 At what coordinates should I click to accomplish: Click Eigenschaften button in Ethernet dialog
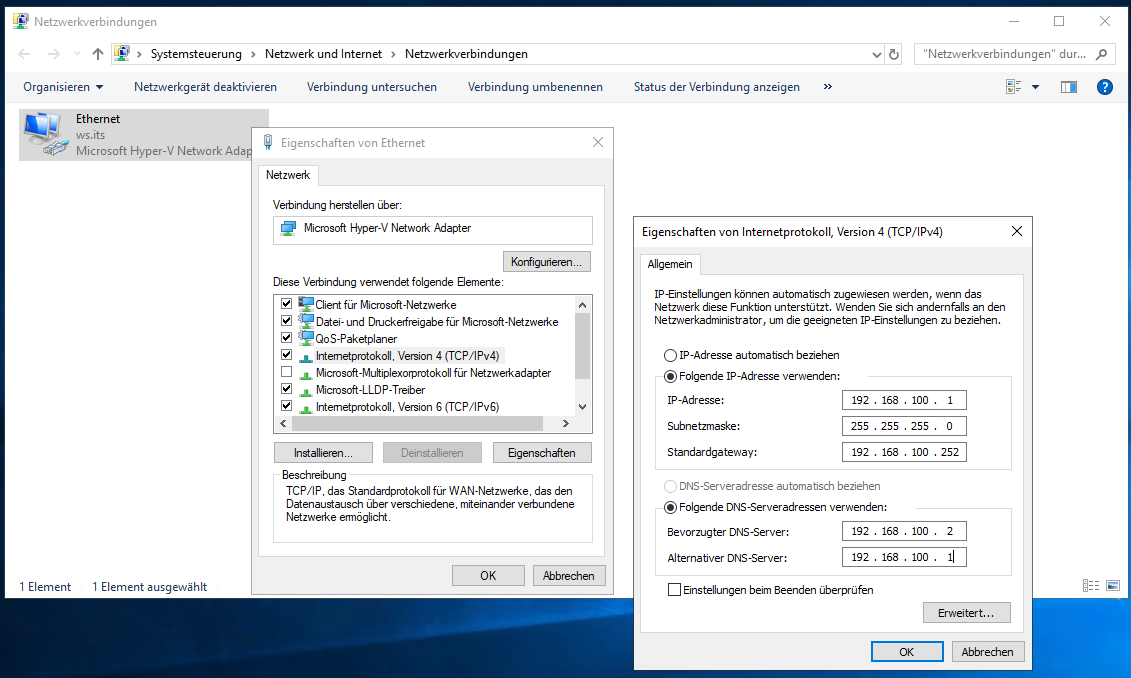point(542,453)
